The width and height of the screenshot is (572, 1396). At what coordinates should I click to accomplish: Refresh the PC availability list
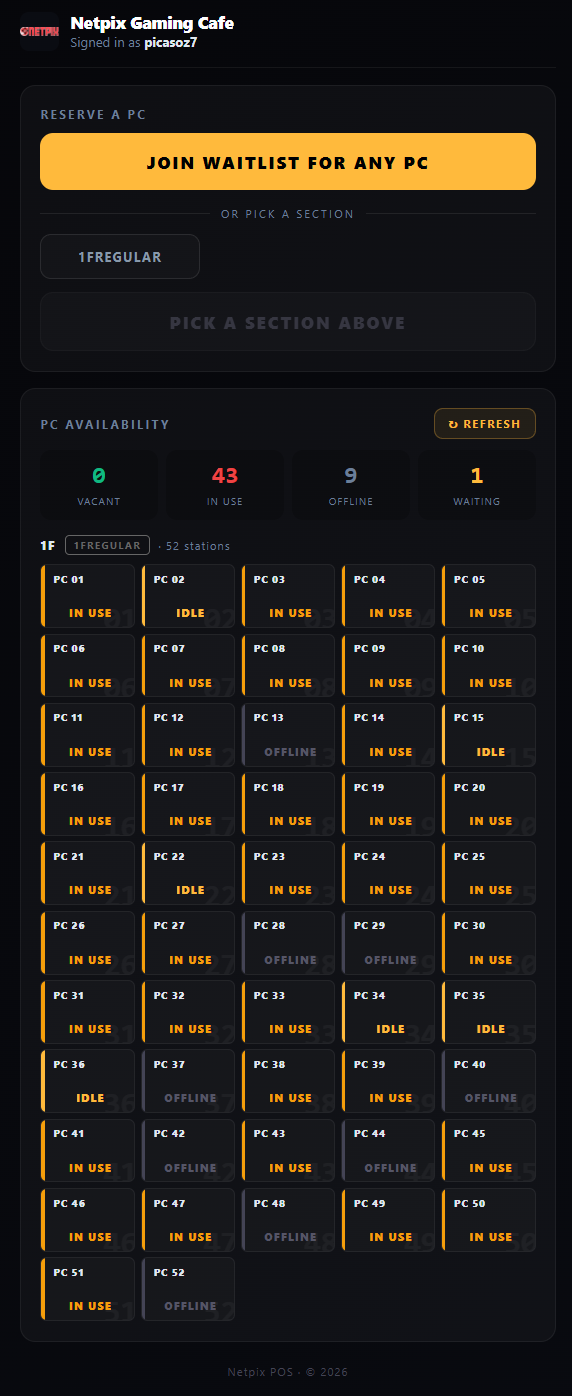(485, 424)
